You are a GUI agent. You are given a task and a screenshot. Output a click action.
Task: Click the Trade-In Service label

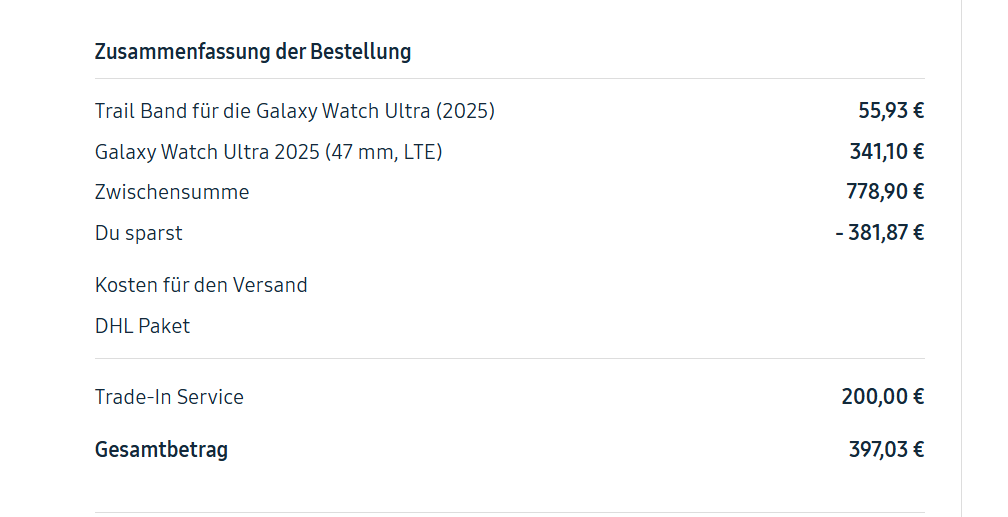169,397
